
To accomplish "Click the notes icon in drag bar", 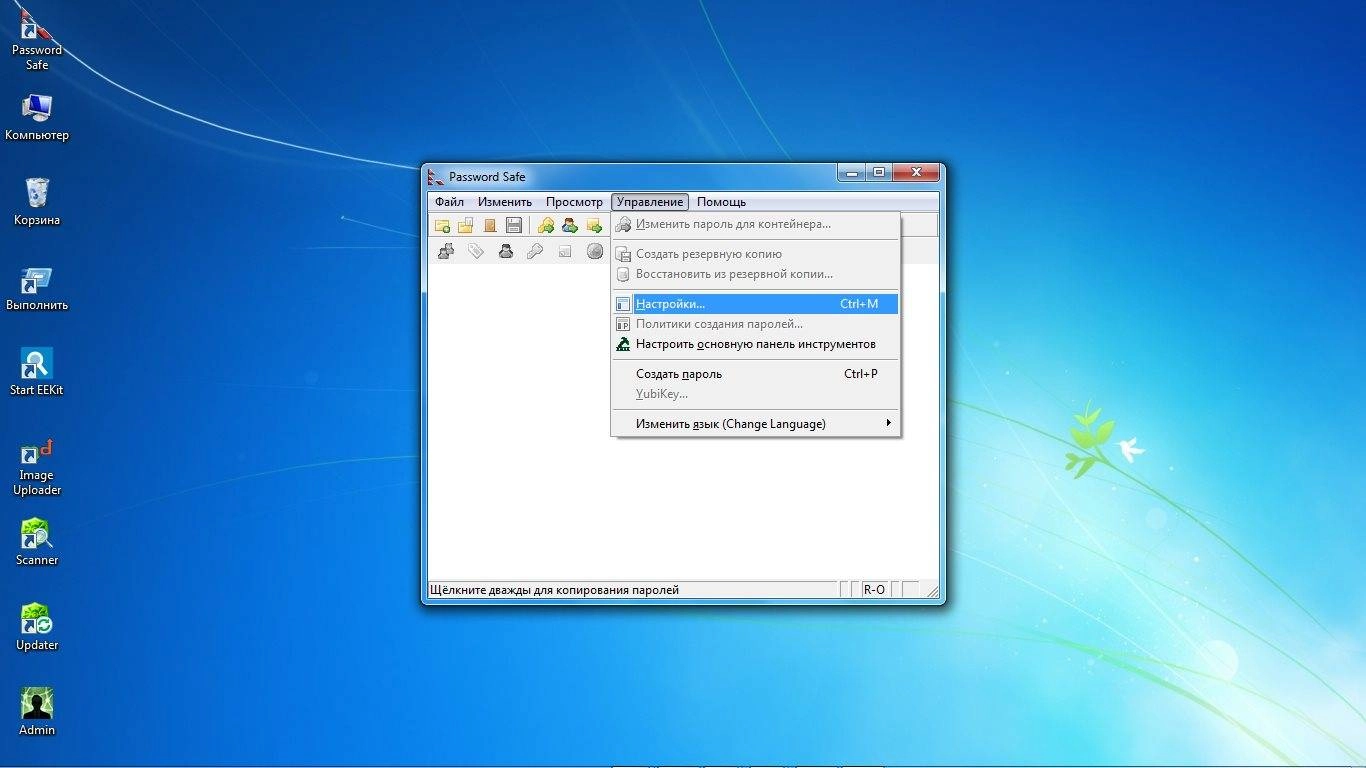I will 565,251.
